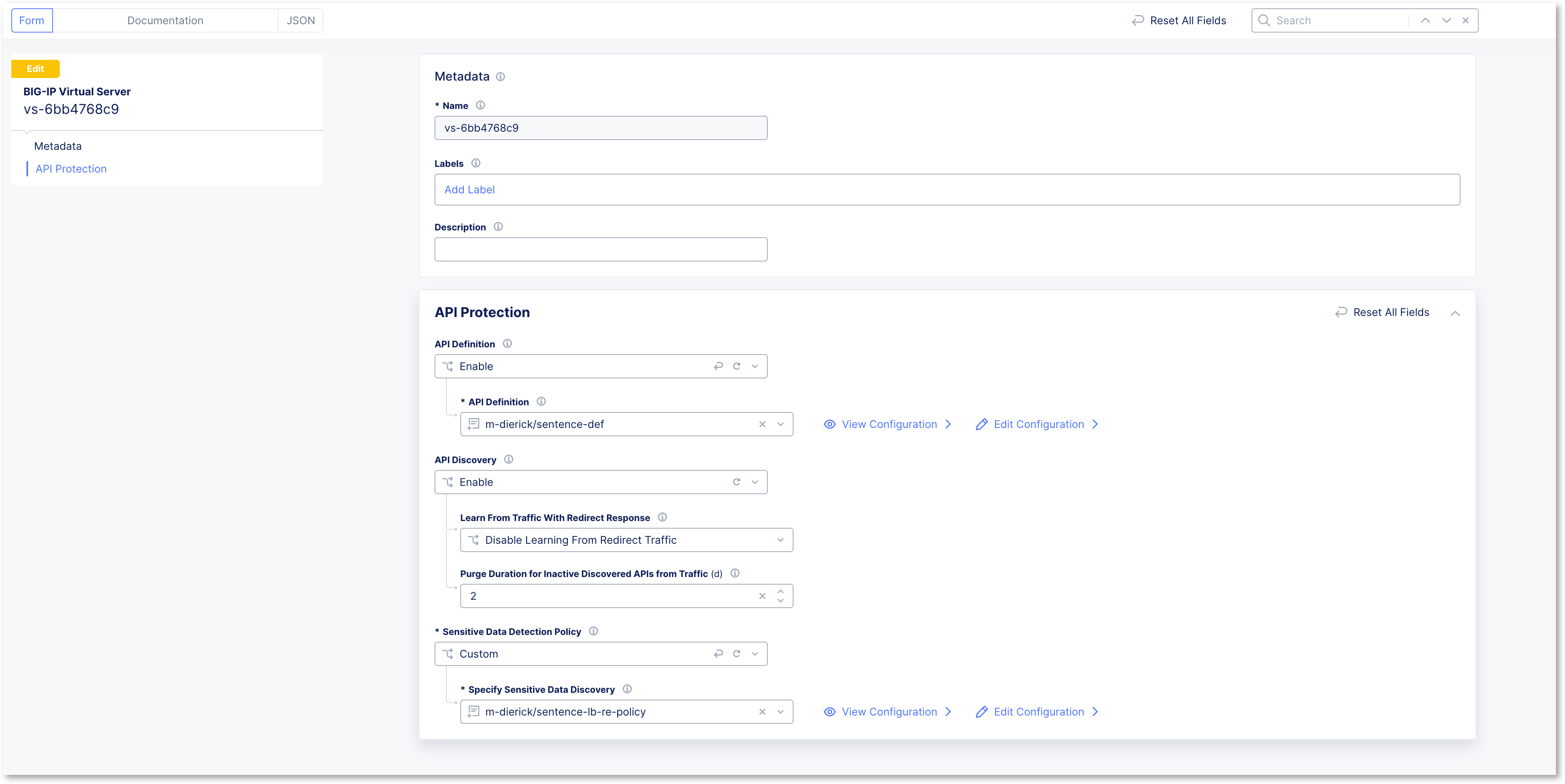Screen dimensions: 1565x784
Task: Click the Description input field
Action: tap(601, 250)
